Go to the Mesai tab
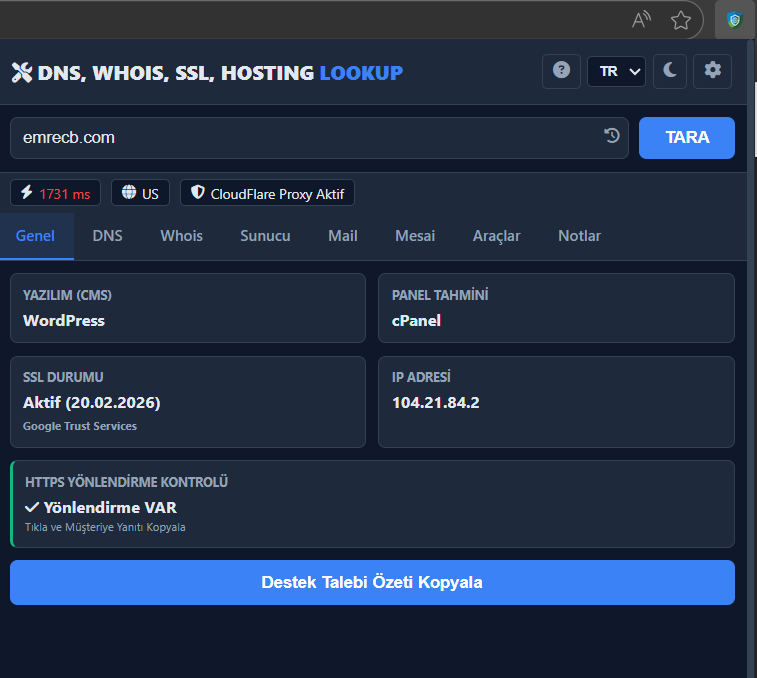Viewport: 757px width, 678px height. coord(415,236)
